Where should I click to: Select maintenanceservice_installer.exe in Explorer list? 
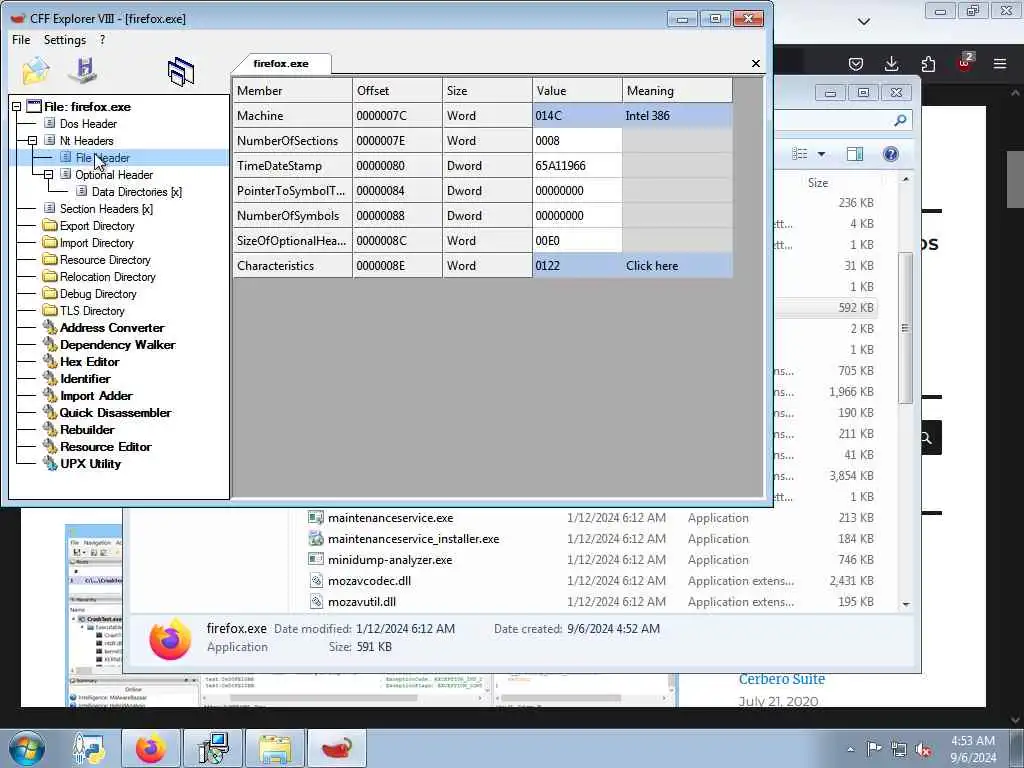point(413,539)
